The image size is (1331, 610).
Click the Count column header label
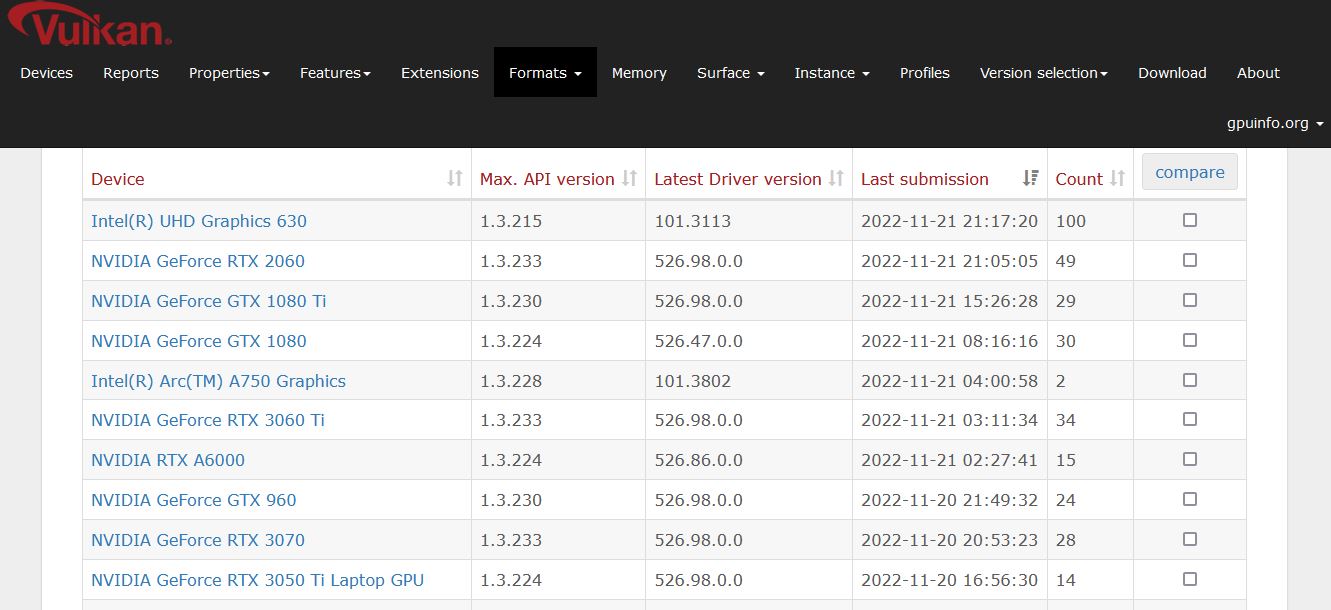click(1079, 179)
